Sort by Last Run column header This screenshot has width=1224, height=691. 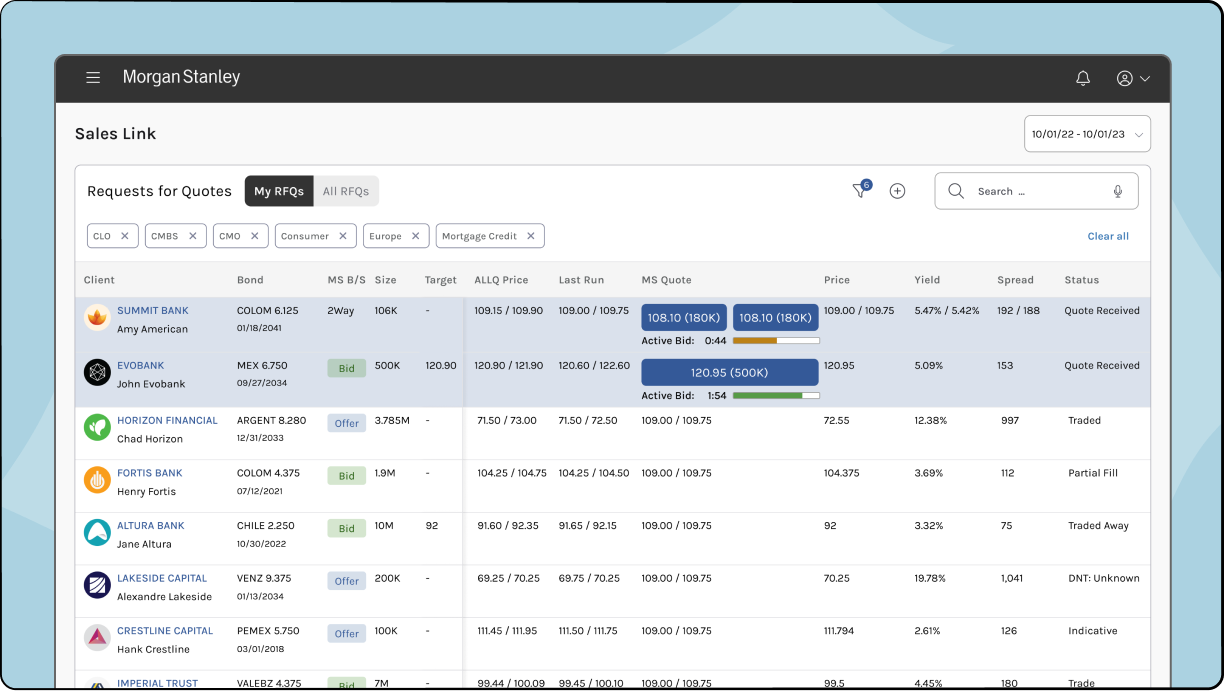point(581,280)
